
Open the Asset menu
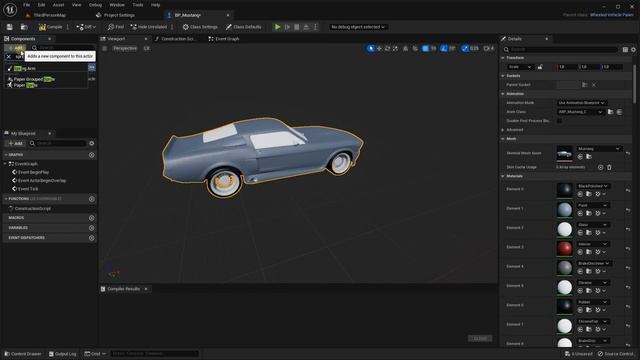(x=58, y=5)
